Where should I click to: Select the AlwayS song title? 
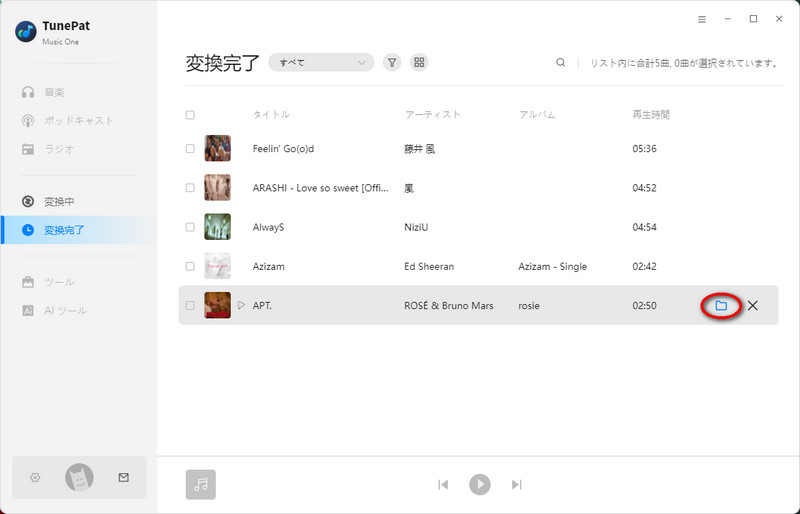pyautogui.click(x=268, y=227)
